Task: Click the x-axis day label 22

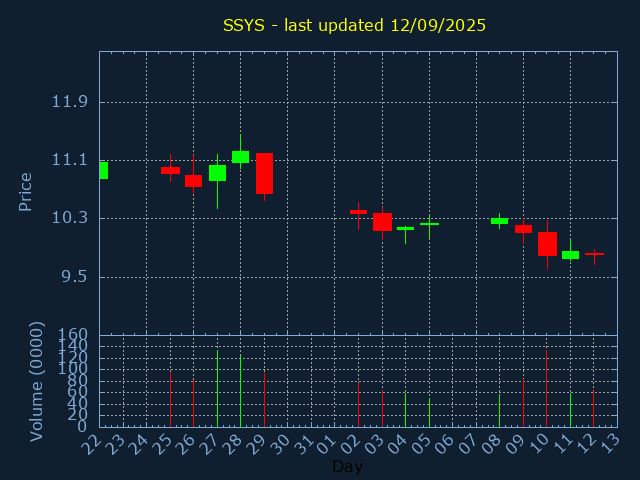Action: [92, 445]
